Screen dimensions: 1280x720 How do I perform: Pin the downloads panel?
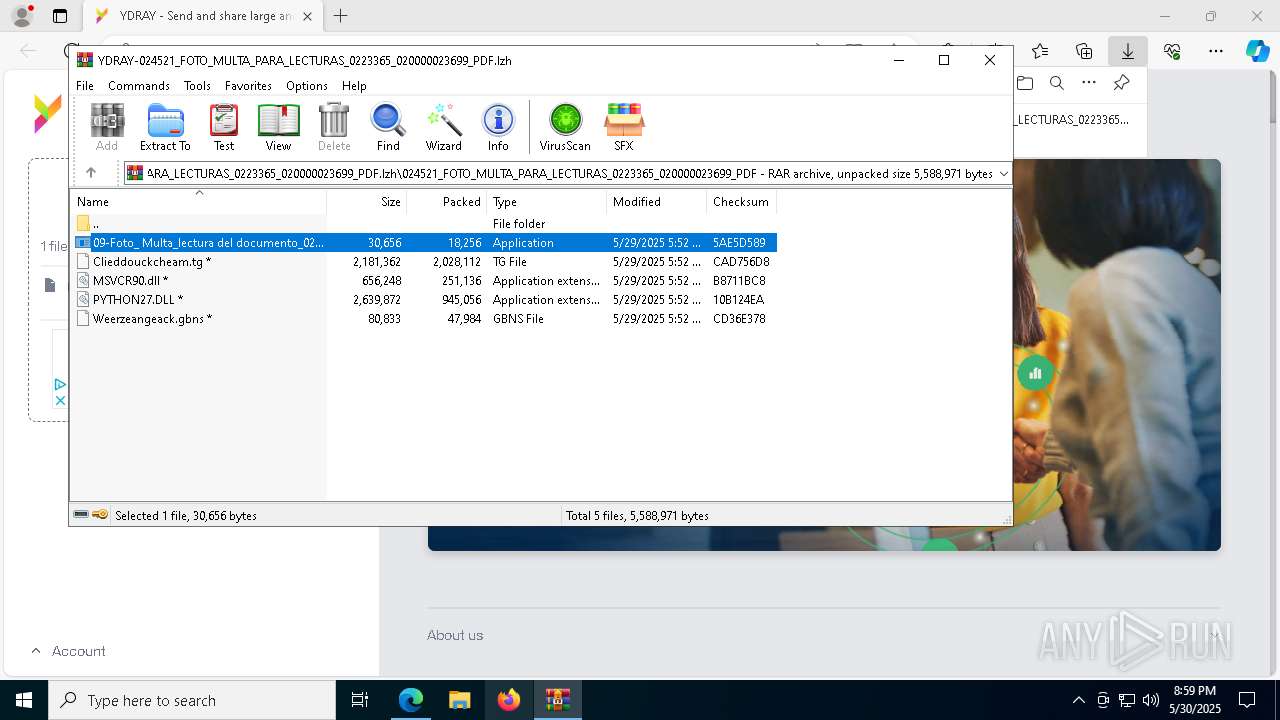(x=1121, y=83)
